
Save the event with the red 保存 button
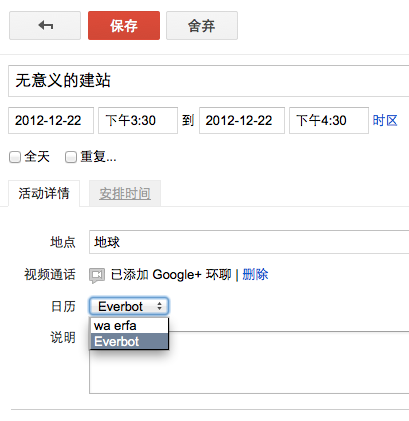[124, 25]
